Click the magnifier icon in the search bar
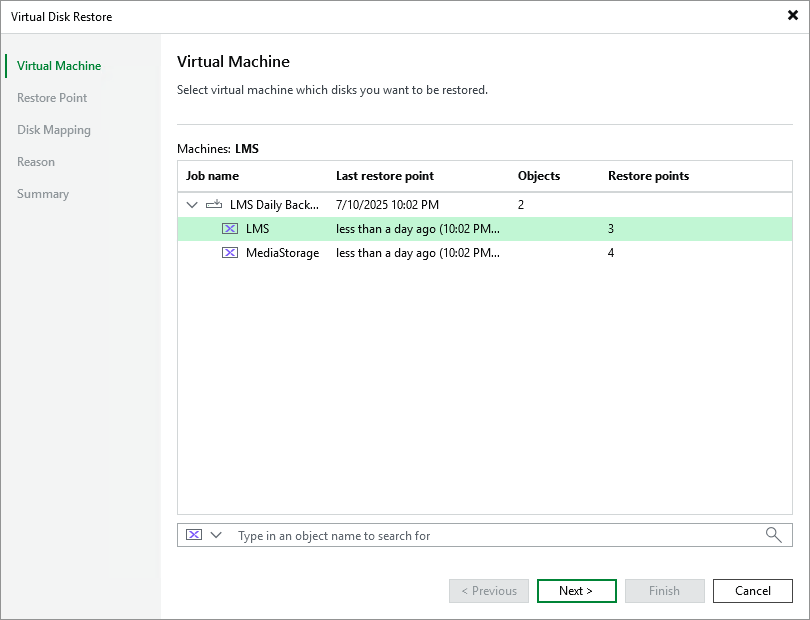810x620 pixels. 773,535
